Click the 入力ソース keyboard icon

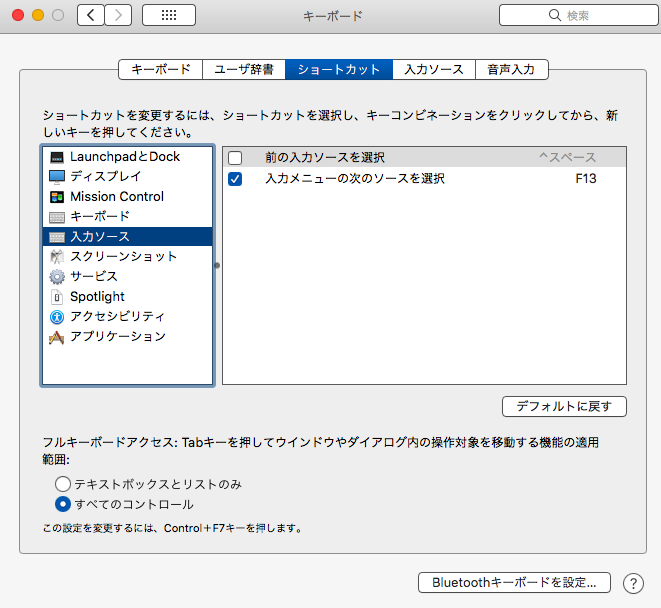pos(57,237)
